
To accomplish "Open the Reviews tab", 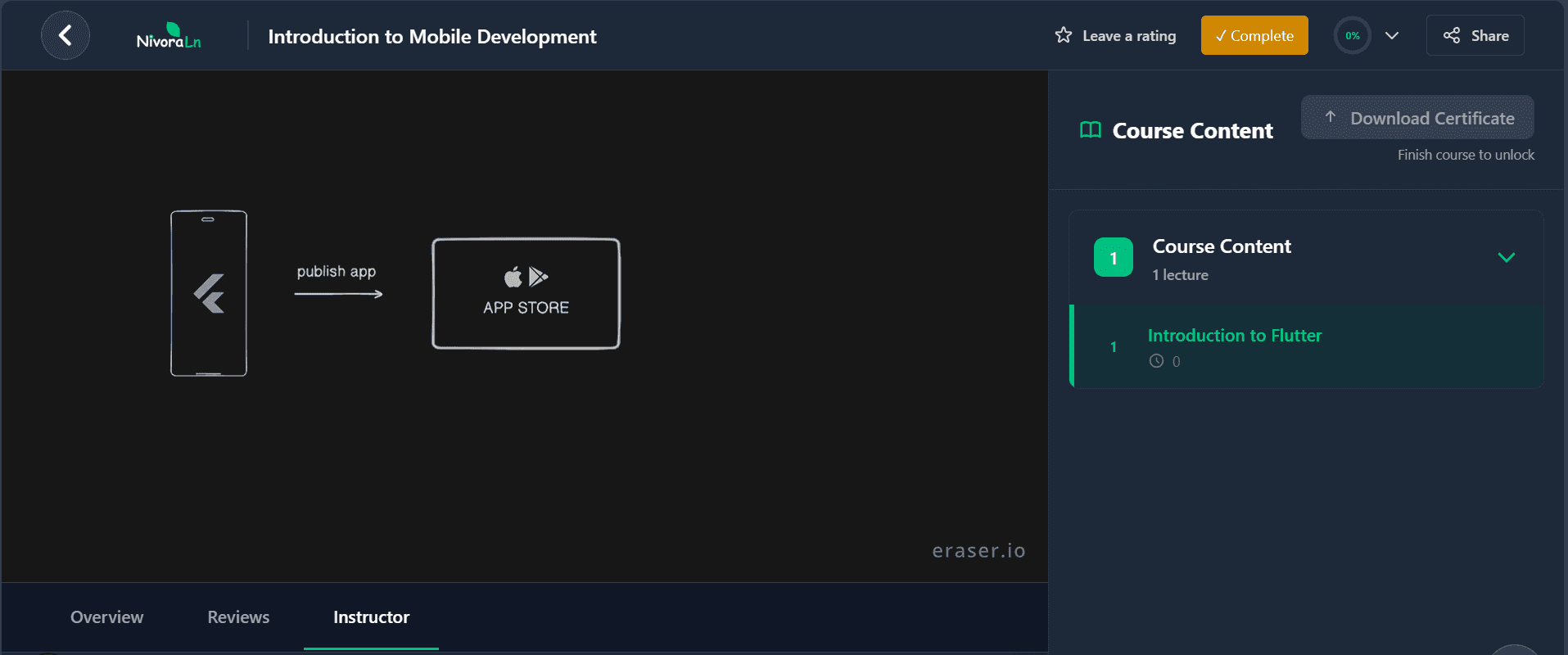I will point(238,617).
